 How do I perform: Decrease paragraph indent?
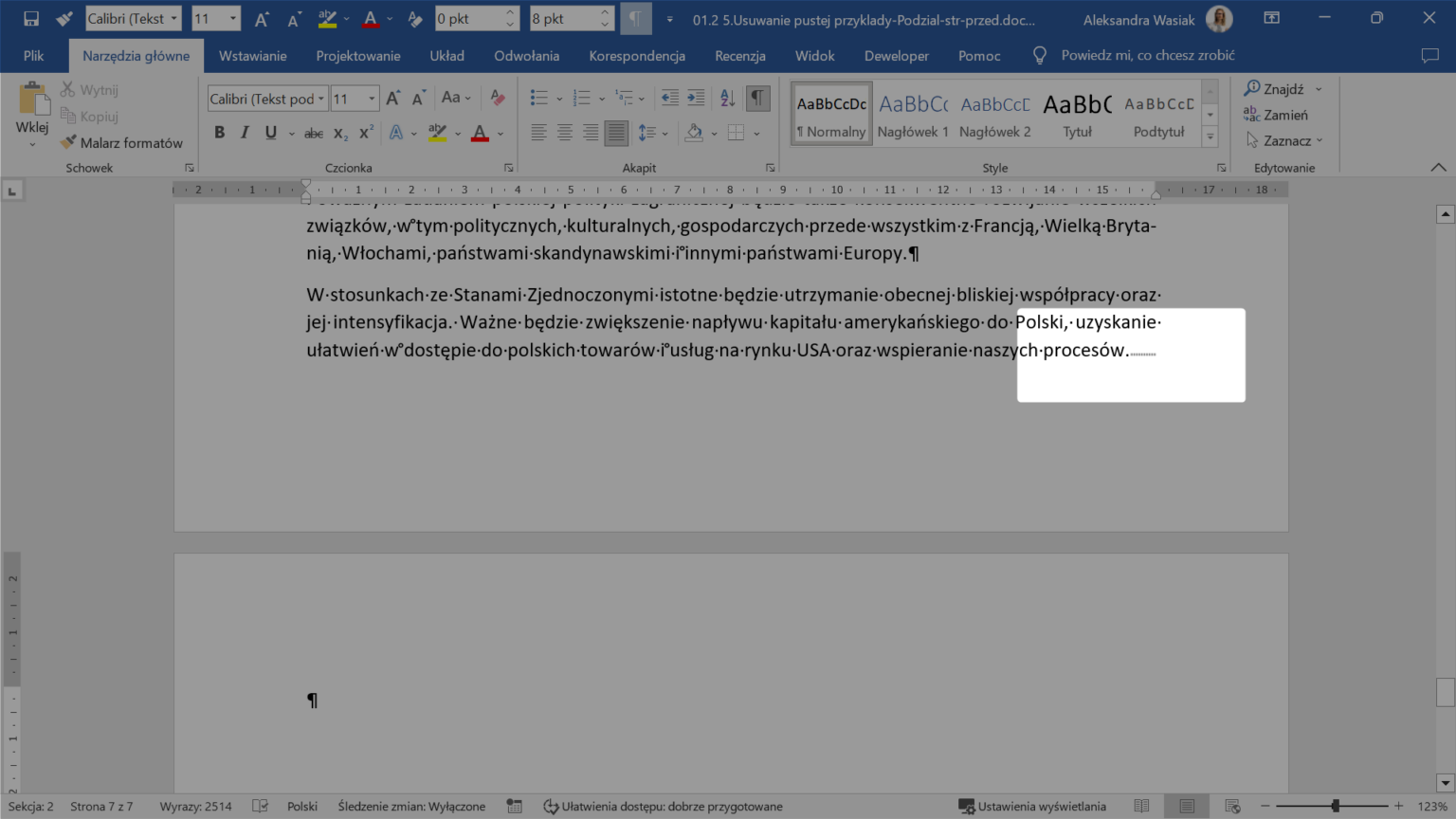(669, 98)
